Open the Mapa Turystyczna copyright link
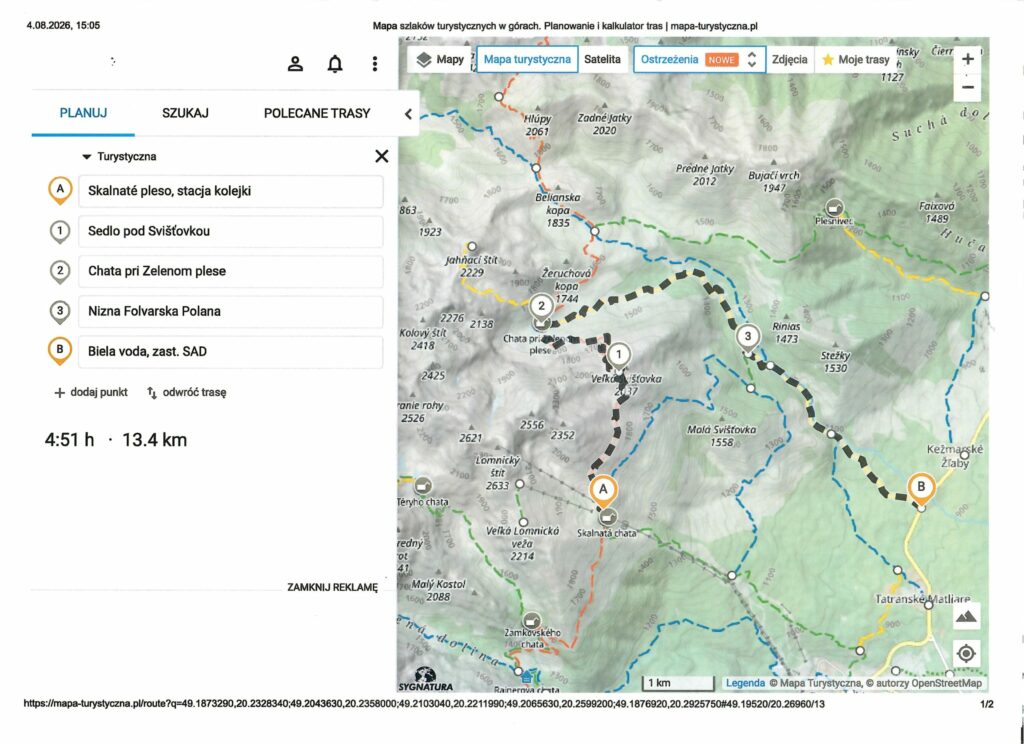This screenshot has width=1024, height=744. pos(815,683)
